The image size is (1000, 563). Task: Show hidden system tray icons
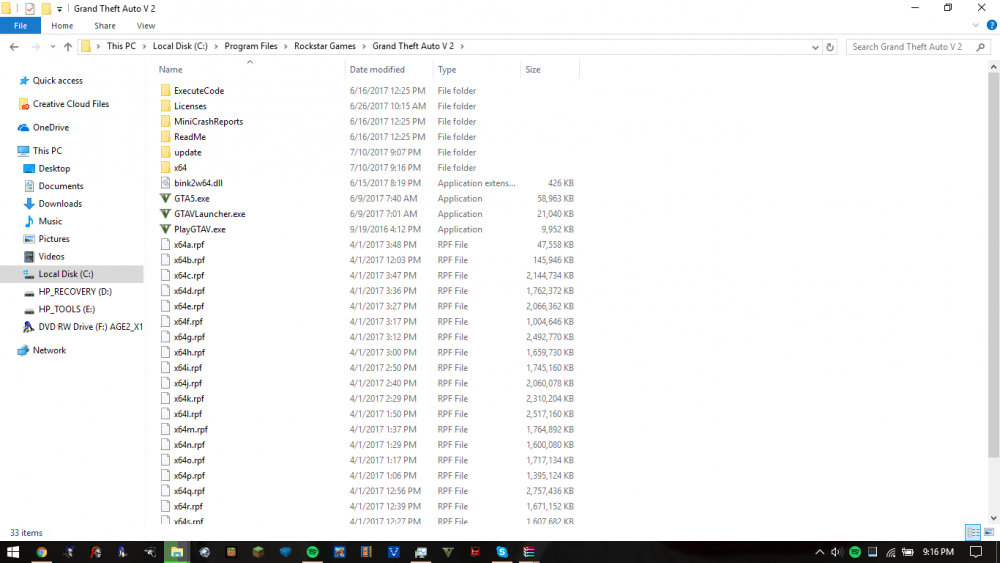point(820,552)
